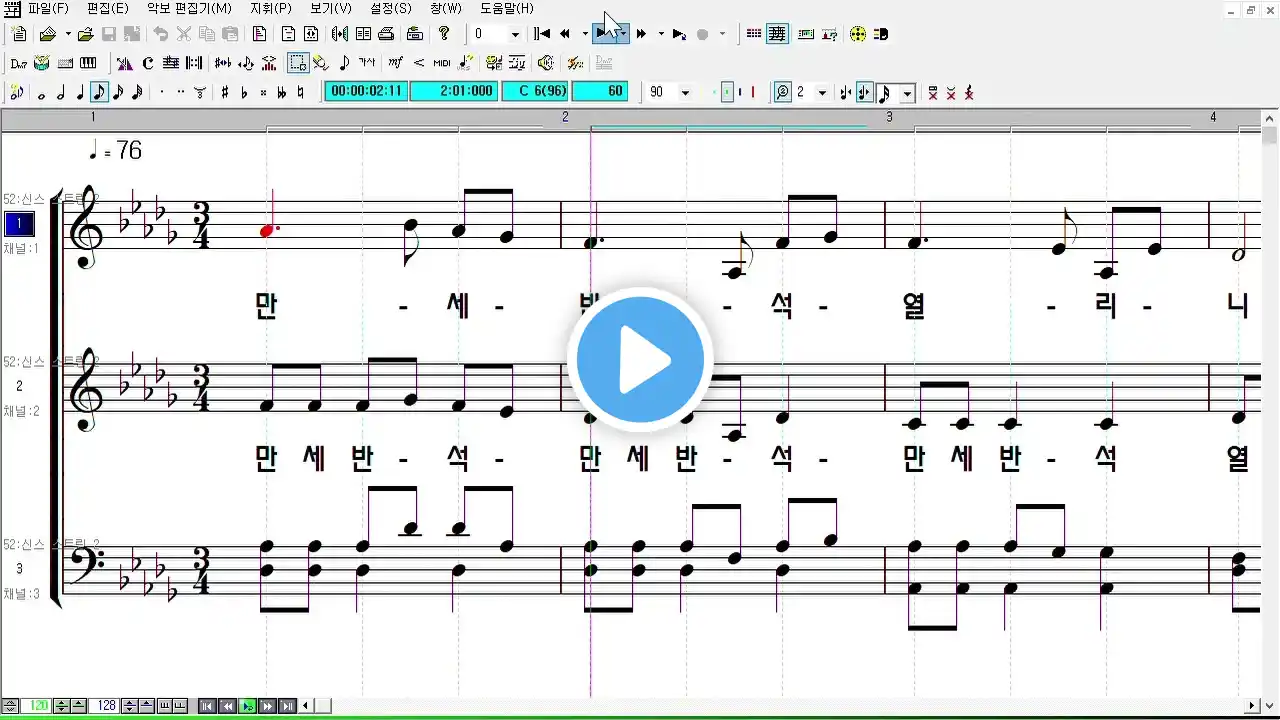Screen dimensions: 1280x720
Task: Open the piano keyboard icon
Action: click(x=88, y=63)
